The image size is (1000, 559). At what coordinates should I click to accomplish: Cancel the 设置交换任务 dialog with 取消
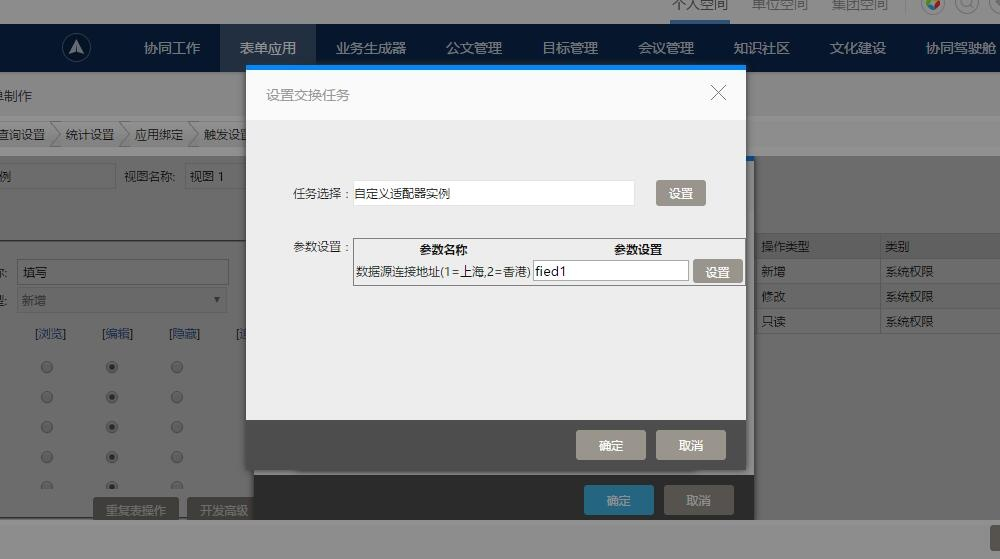[691, 445]
